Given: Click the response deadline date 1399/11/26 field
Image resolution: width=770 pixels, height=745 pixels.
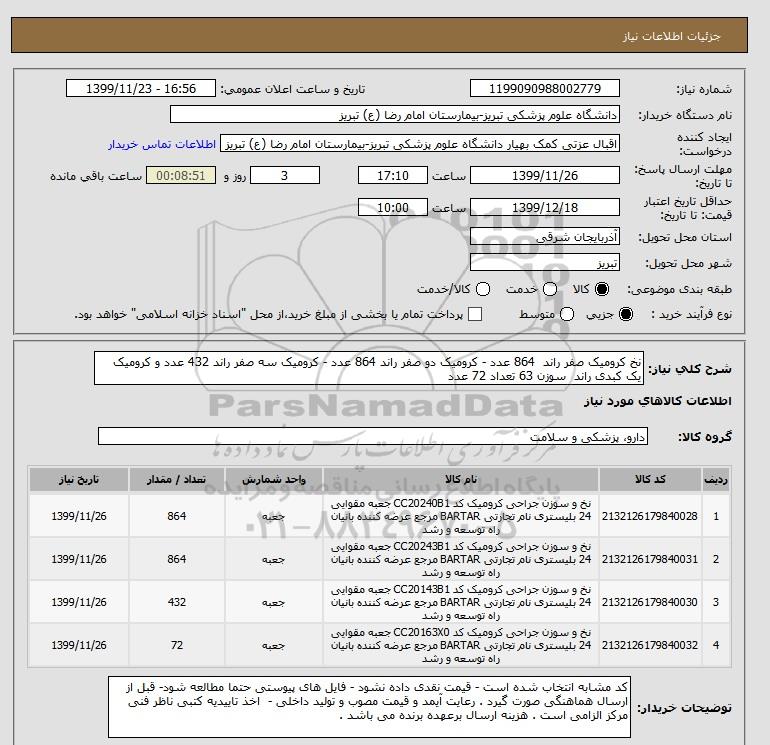Looking at the screenshot, I should coord(545,175).
